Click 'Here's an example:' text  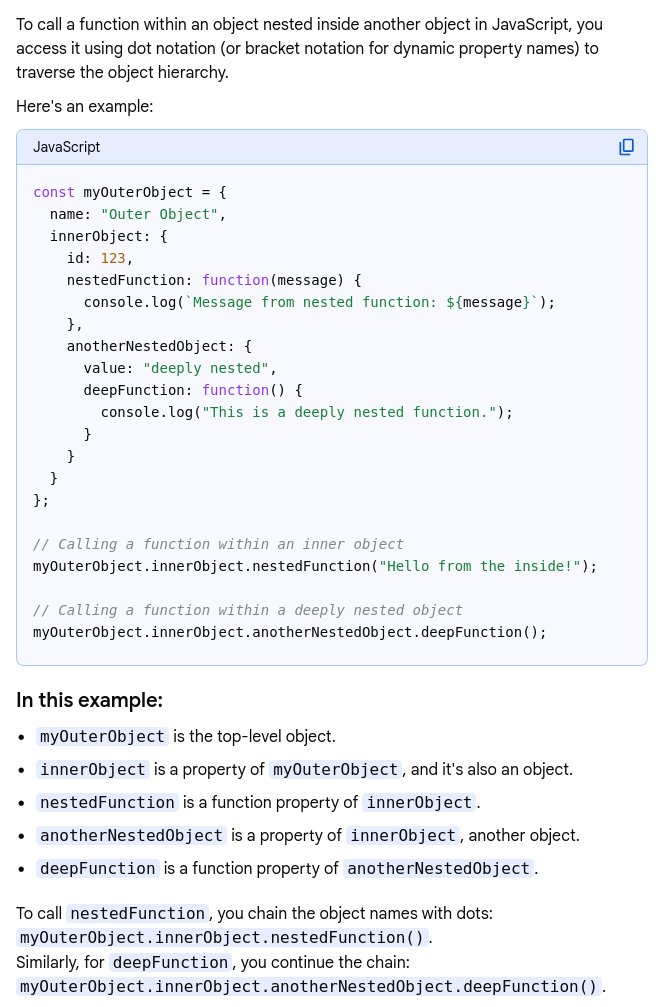(84, 106)
